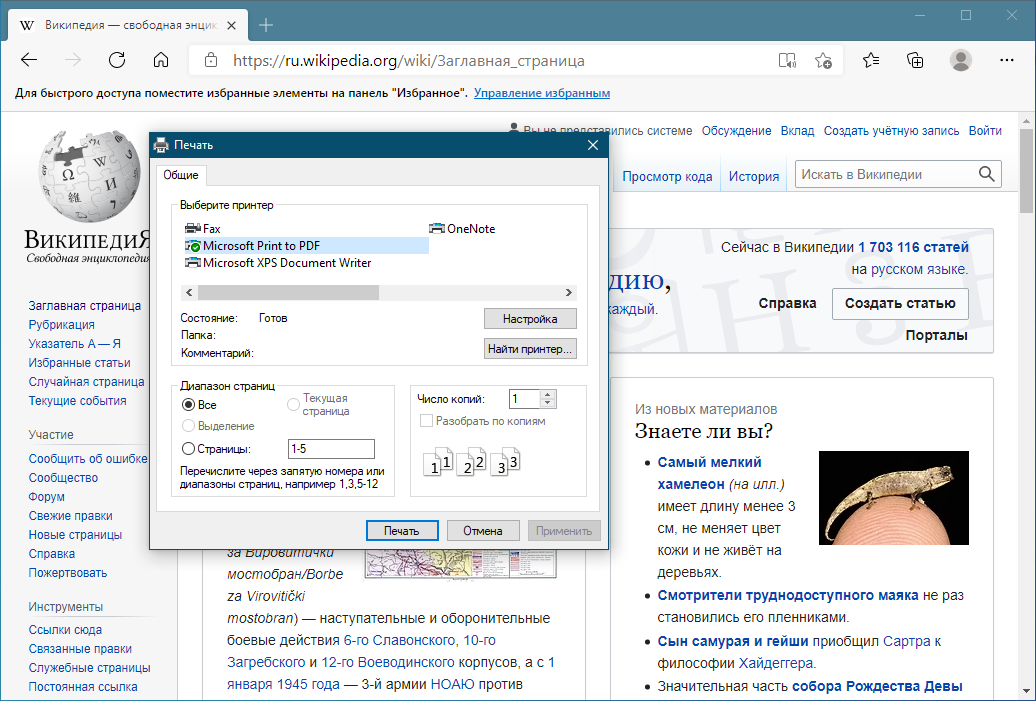Close the Википедия browser tab
This screenshot has width=1036, height=701.
pos(231,26)
